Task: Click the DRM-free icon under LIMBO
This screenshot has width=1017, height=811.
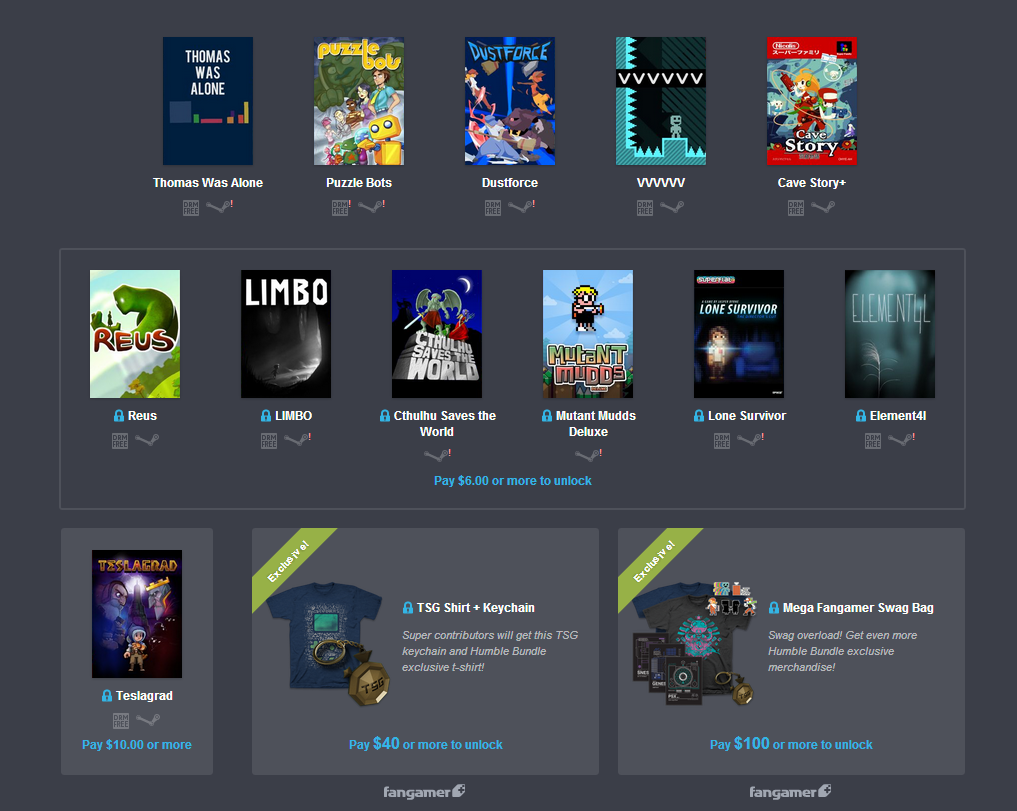Action: point(268,440)
